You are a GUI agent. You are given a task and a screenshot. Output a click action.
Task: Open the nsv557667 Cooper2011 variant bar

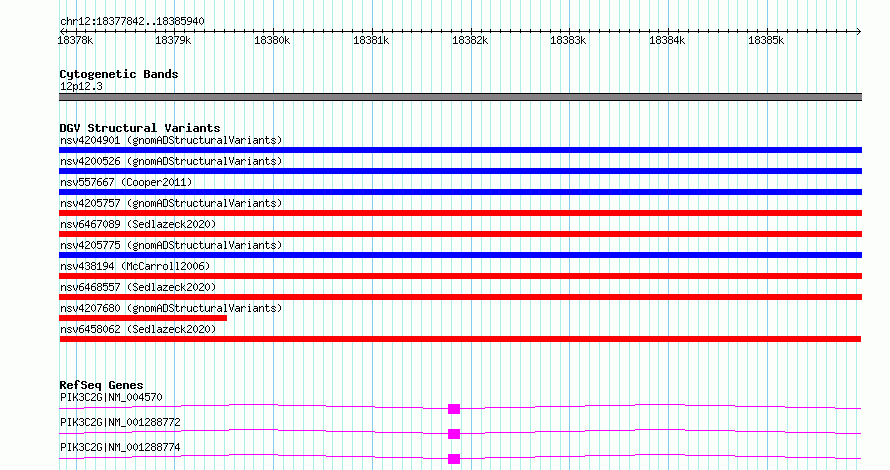[x=460, y=192]
